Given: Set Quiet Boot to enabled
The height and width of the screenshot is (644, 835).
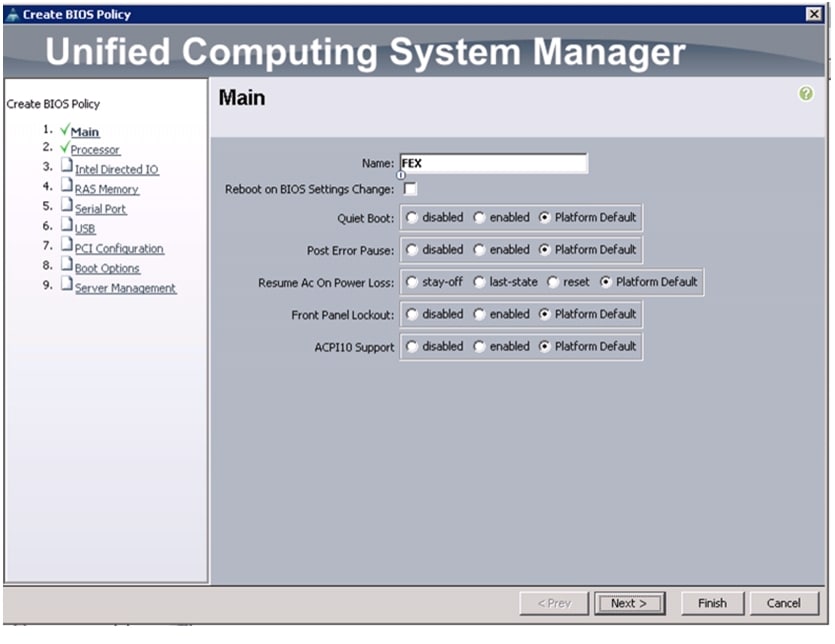Looking at the screenshot, I should click(x=479, y=217).
